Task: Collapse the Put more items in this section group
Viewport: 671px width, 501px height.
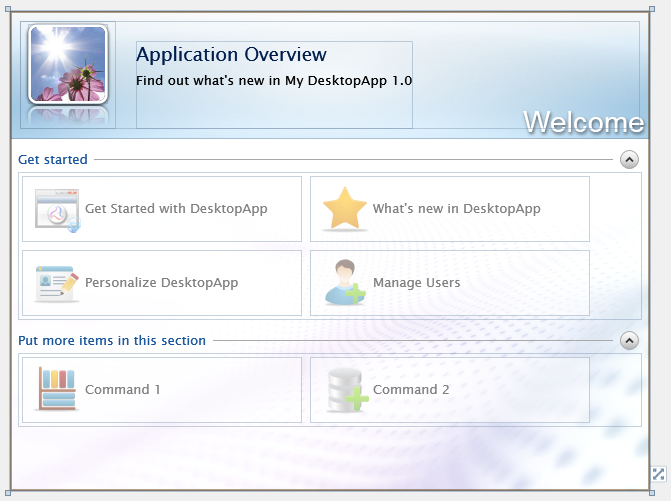Action: coord(629,341)
